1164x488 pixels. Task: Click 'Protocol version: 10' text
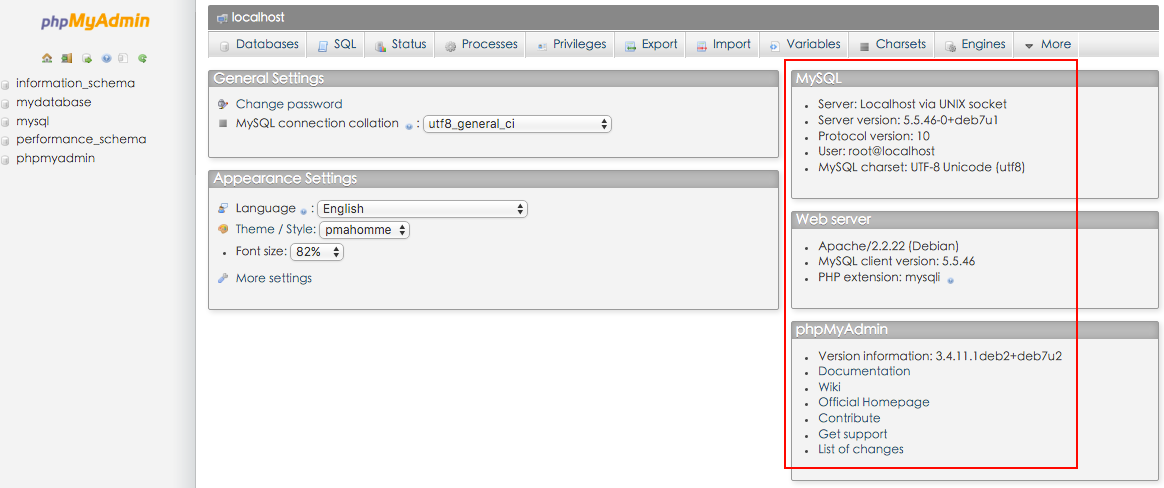tap(874, 136)
